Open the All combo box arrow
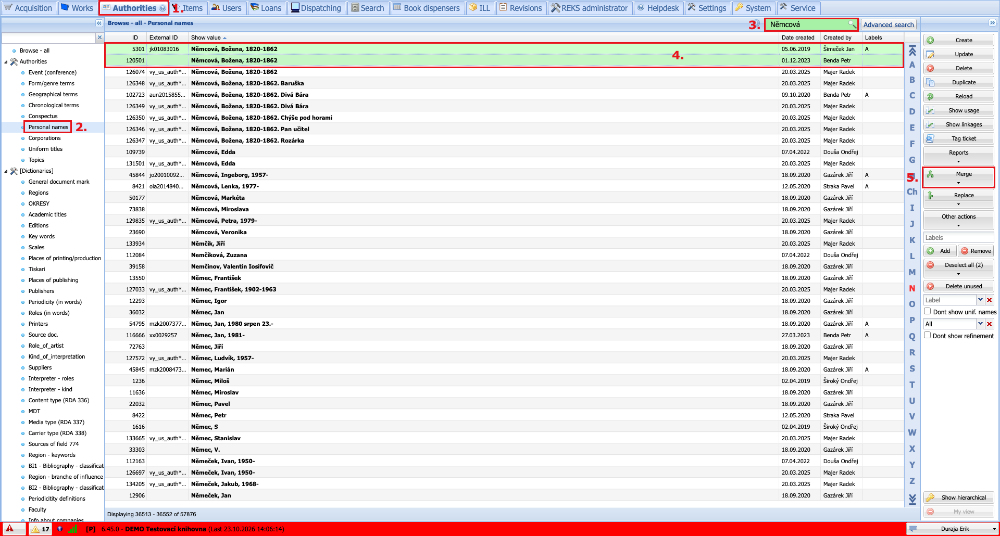This screenshot has width=1000, height=536. tap(980, 324)
